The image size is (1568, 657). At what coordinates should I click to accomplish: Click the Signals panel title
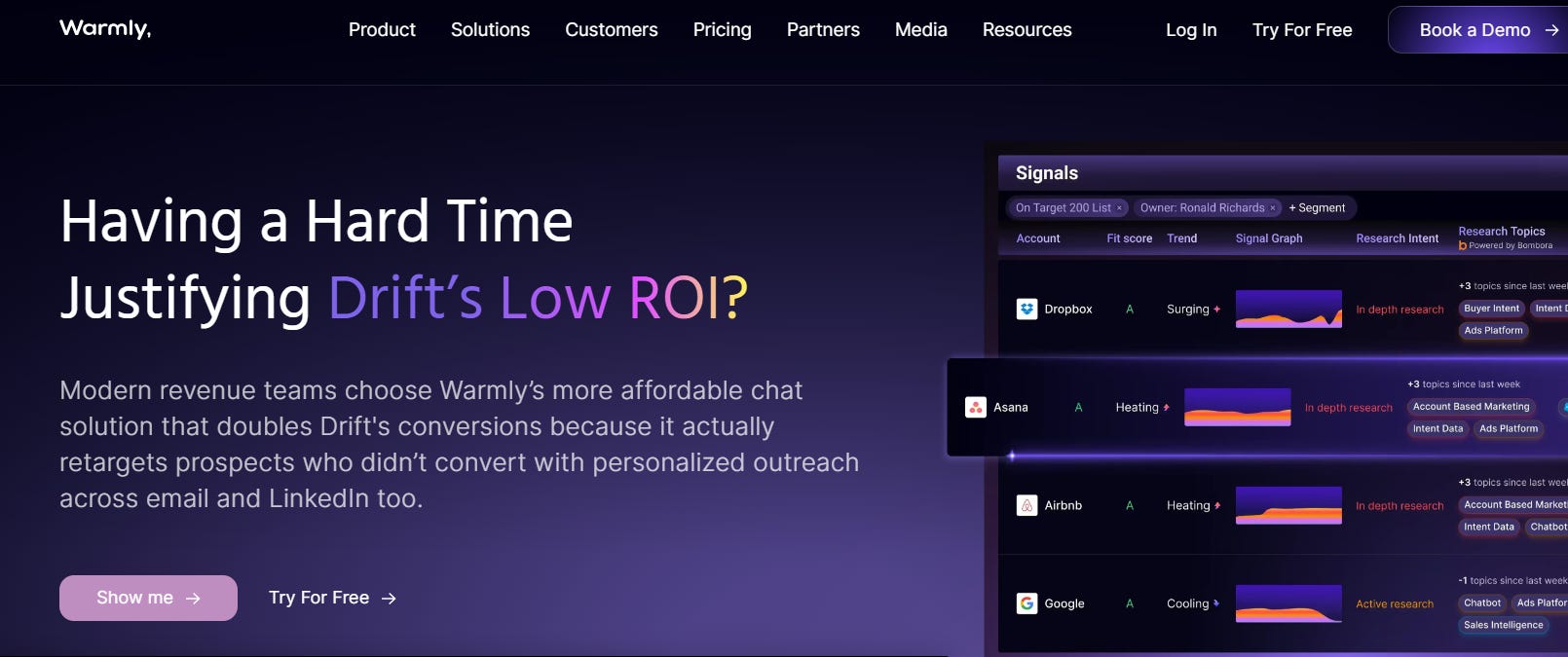click(1047, 173)
